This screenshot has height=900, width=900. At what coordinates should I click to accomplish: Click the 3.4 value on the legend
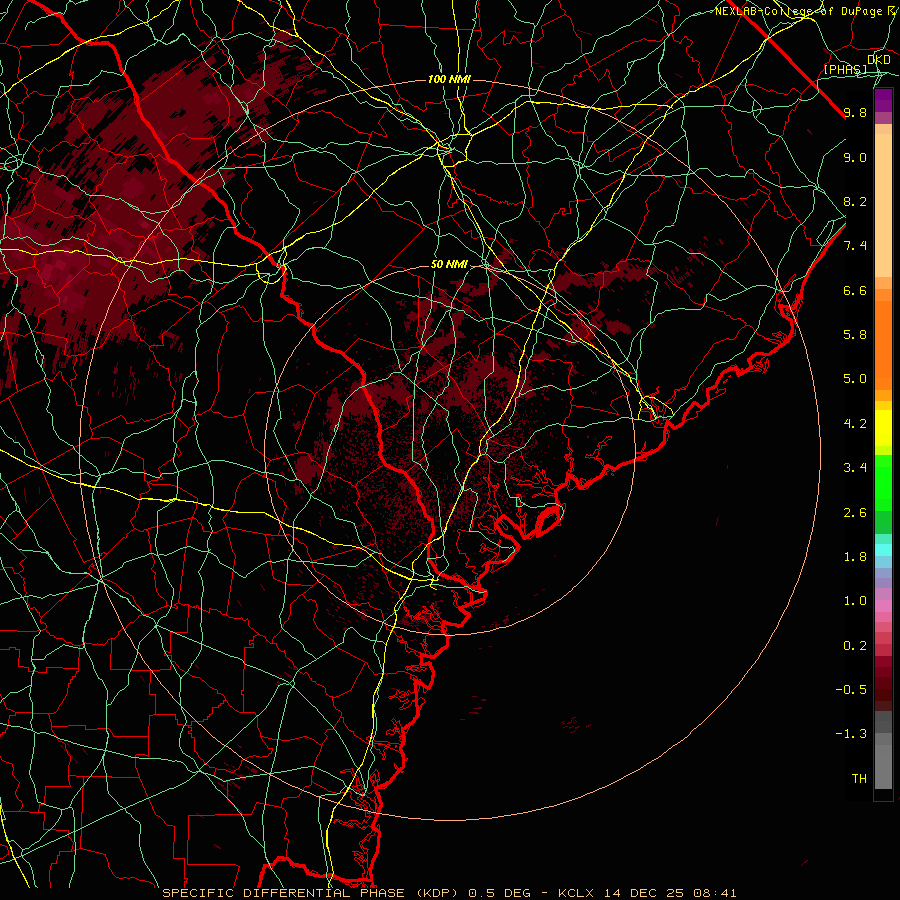[x=855, y=468]
